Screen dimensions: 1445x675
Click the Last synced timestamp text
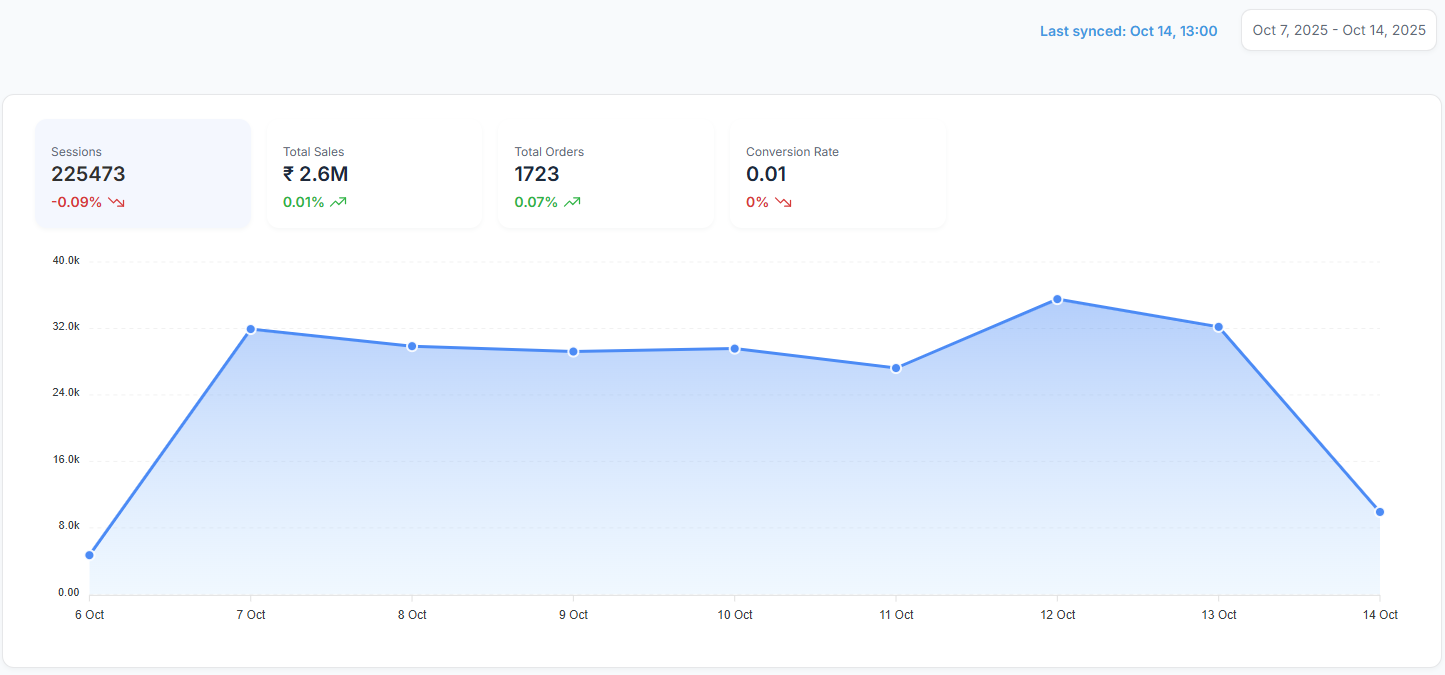pyautogui.click(x=1128, y=31)
